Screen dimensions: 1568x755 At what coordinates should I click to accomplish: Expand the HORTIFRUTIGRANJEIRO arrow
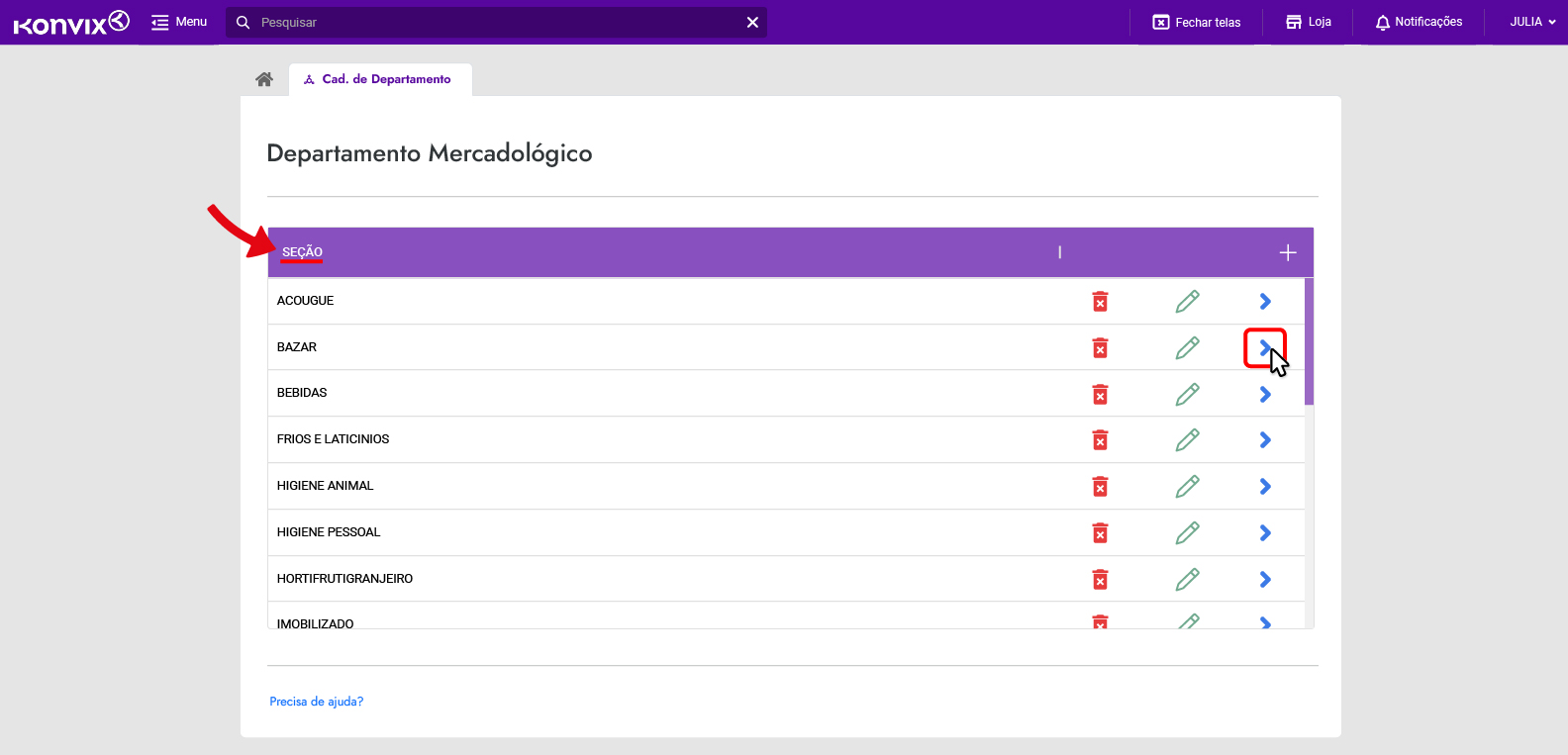point(1265,579)
